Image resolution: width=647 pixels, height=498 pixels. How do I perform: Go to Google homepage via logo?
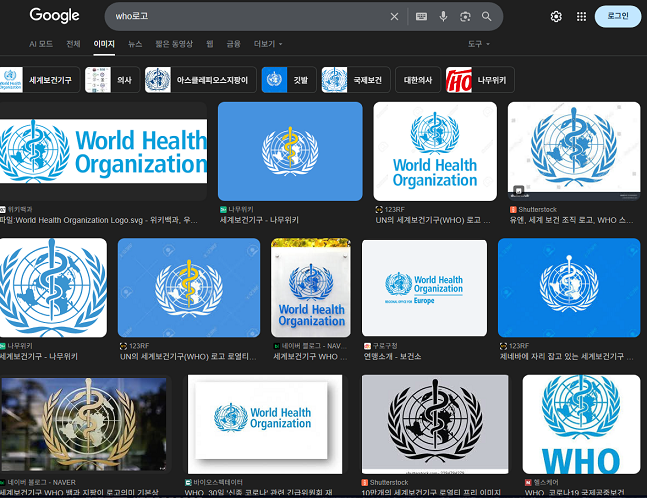(54, 16)
